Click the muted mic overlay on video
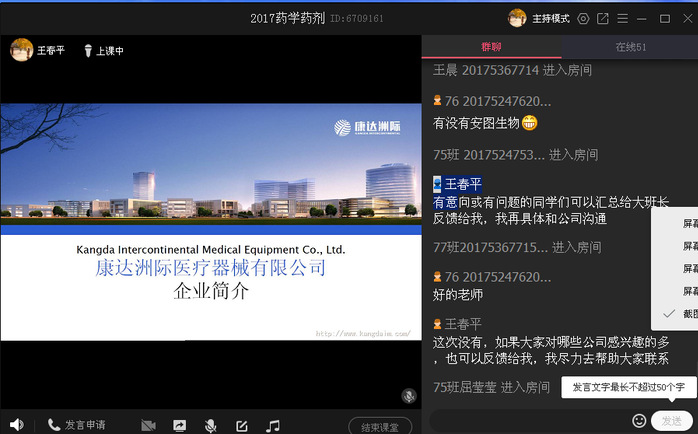Screen dimensions: 698x434 pyautogui.click(x=408, y=396)
